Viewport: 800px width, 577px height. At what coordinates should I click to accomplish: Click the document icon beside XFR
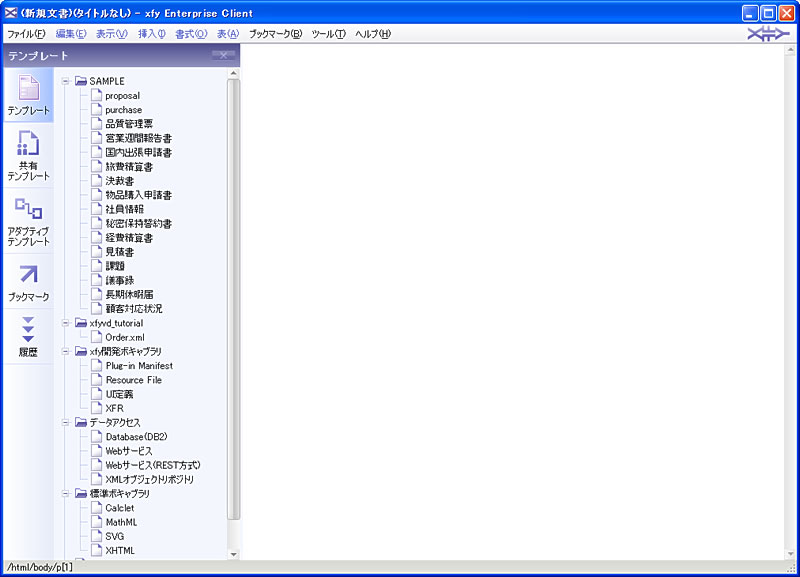click(97, 408)
